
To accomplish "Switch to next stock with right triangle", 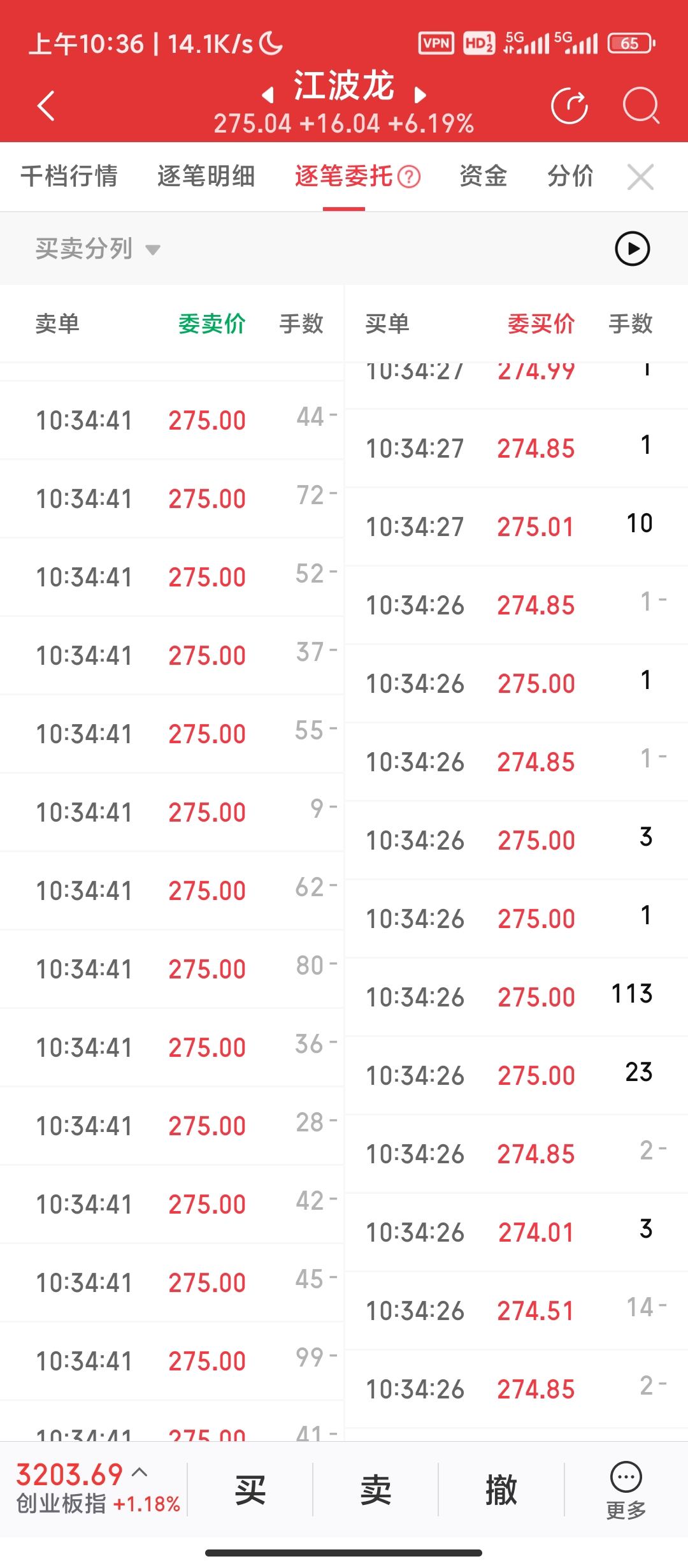I will coord(420,96).
